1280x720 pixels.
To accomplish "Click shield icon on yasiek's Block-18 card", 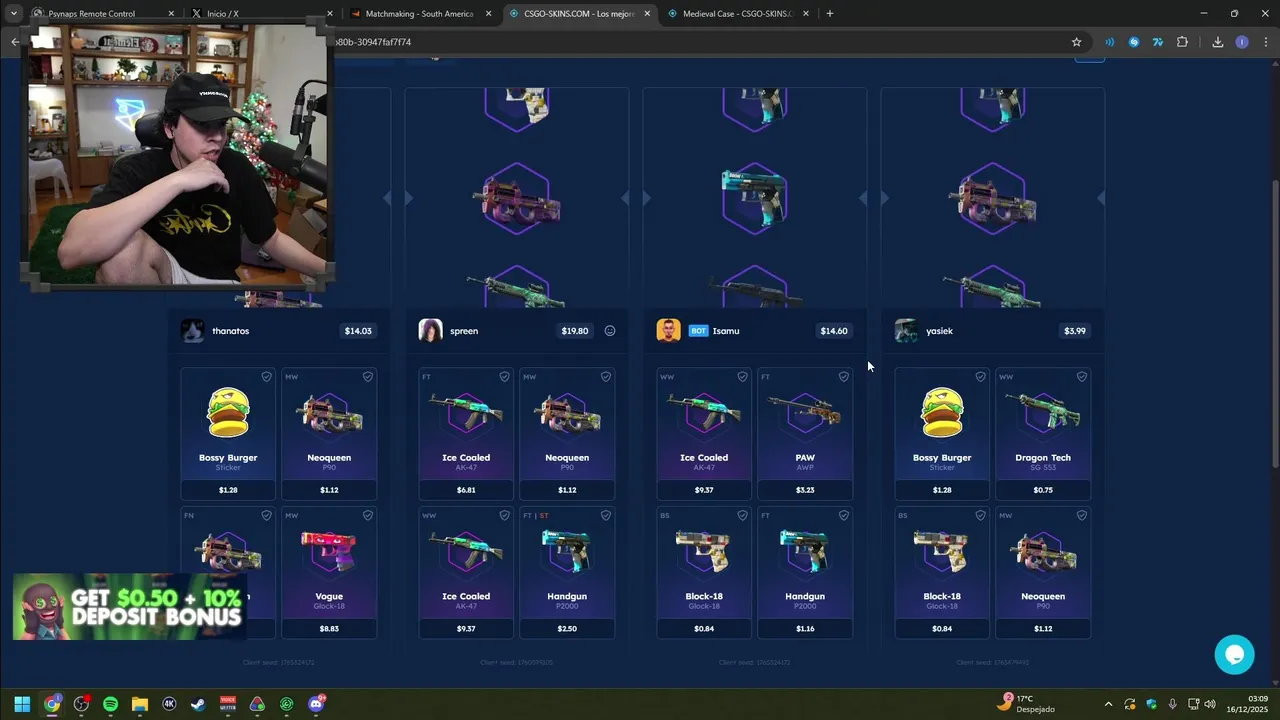I will click(x=981, y=516).
